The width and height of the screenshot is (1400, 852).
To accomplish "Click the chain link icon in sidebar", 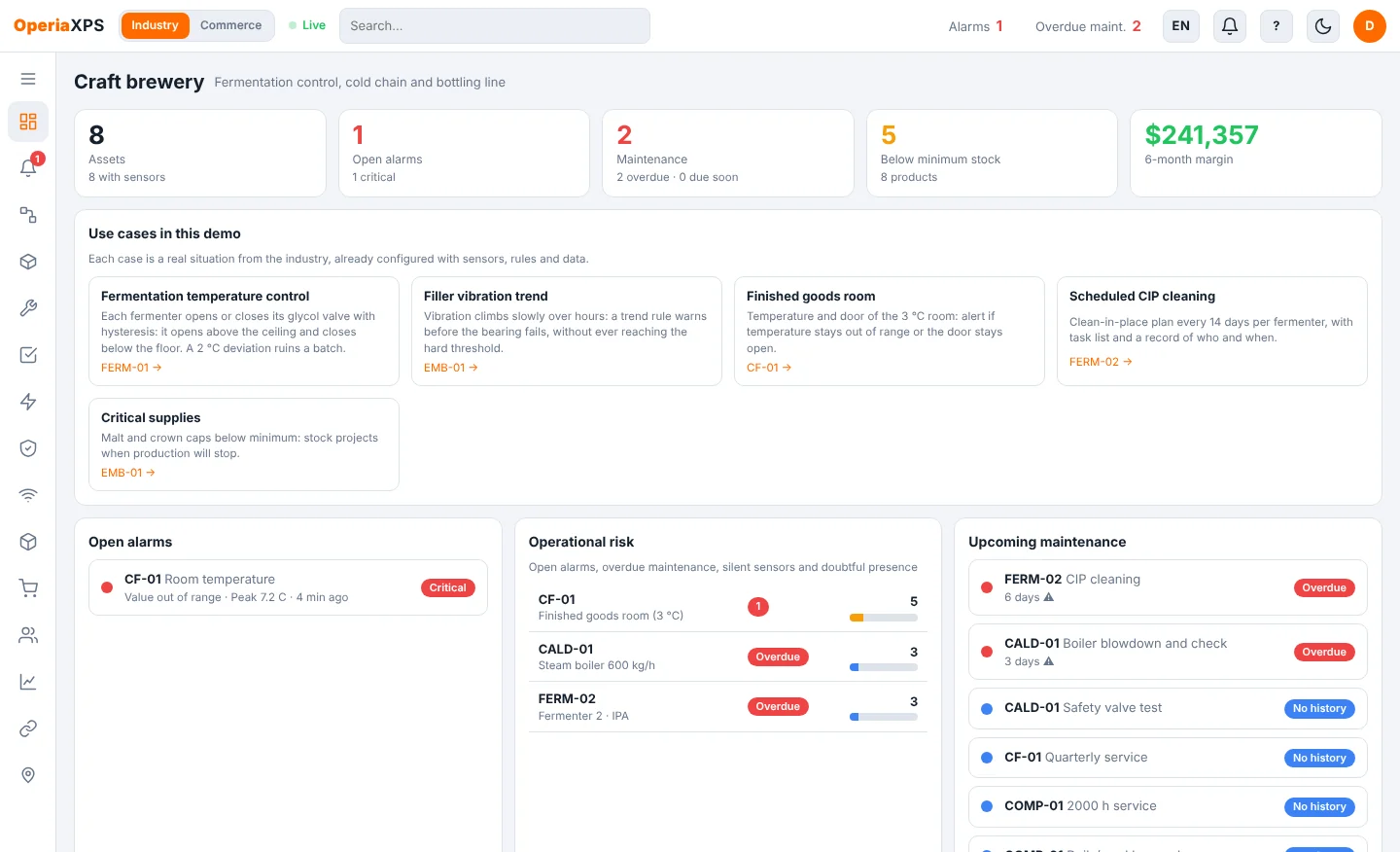I will click(28, 728).
